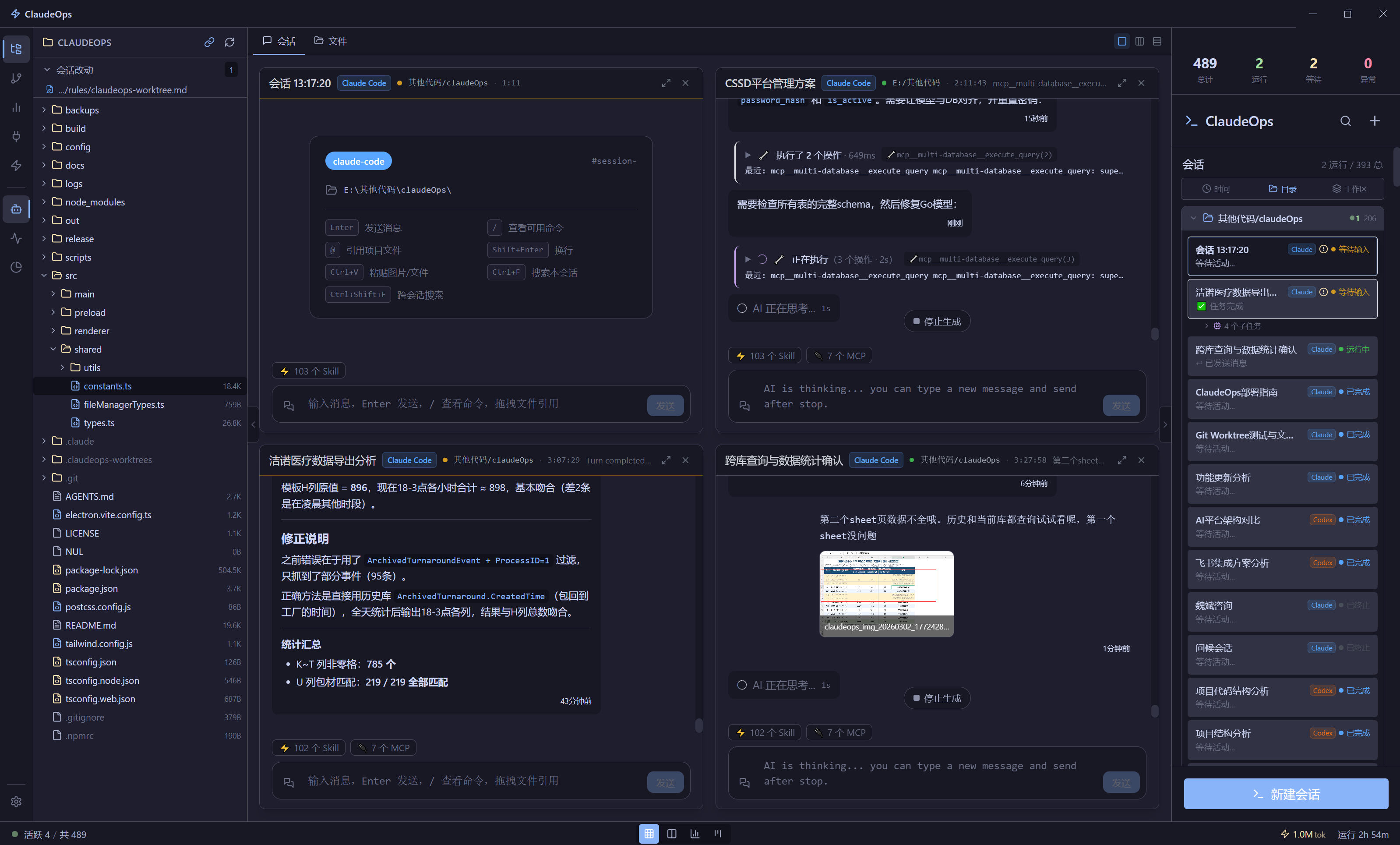Click the git branch icon in left sidebar
Screen dimensions: 1400x845
point(16,78)
